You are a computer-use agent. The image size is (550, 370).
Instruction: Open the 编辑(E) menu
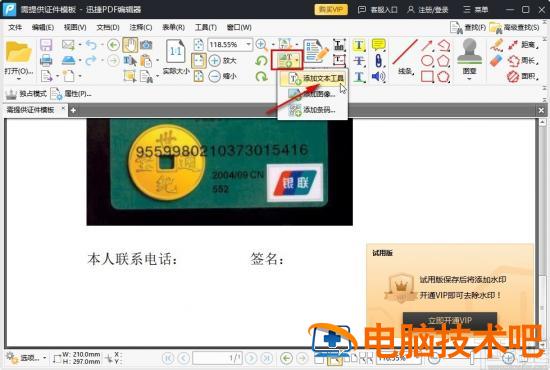click(x=42, y=27)
